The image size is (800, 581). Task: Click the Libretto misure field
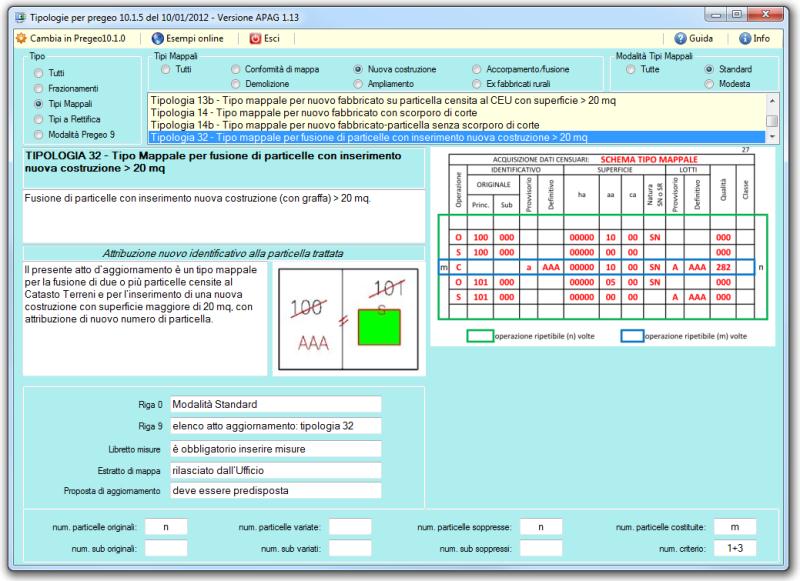click(276, 449)
